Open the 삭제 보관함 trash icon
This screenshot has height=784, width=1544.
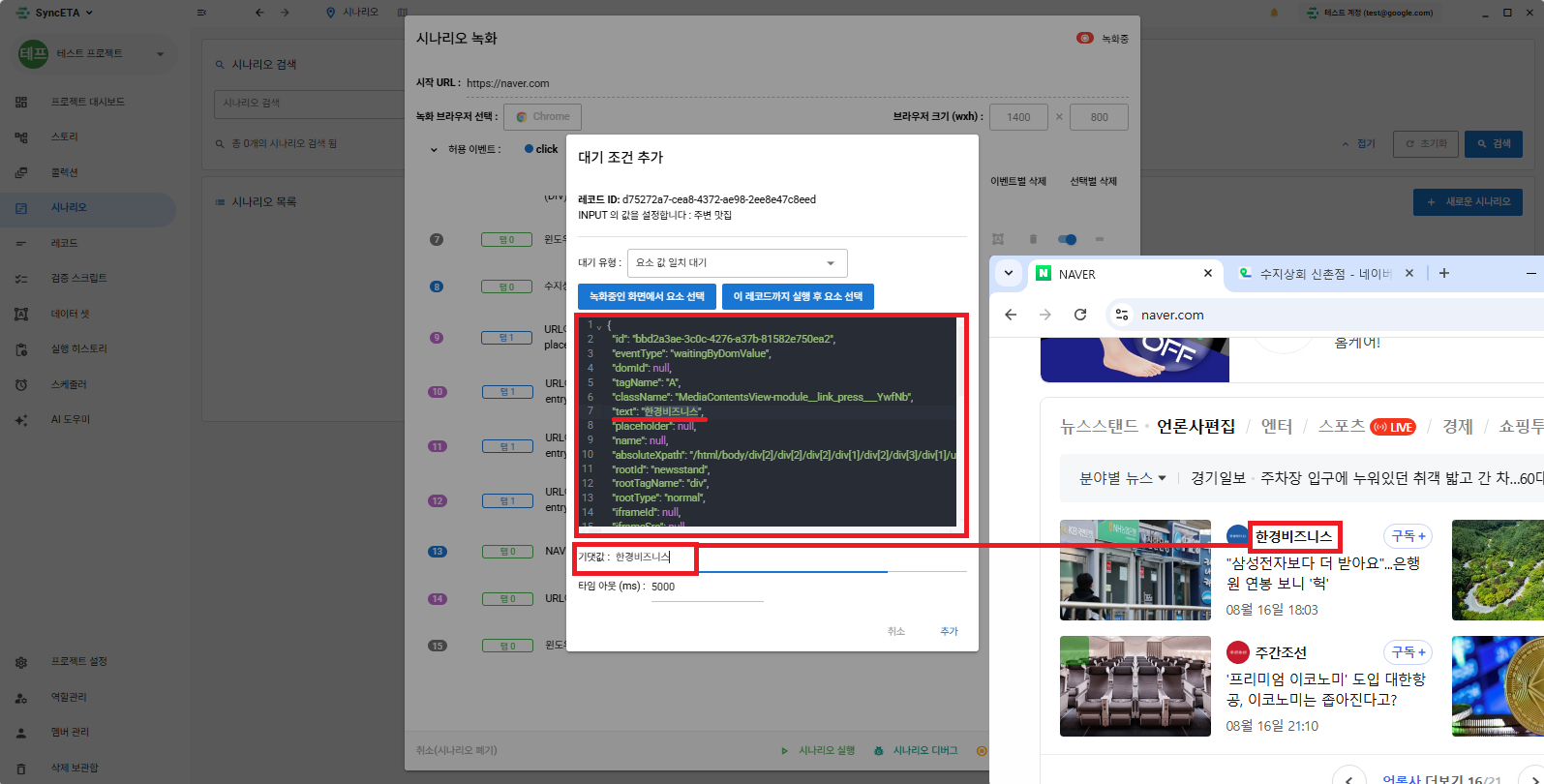[x=21, y=769]
